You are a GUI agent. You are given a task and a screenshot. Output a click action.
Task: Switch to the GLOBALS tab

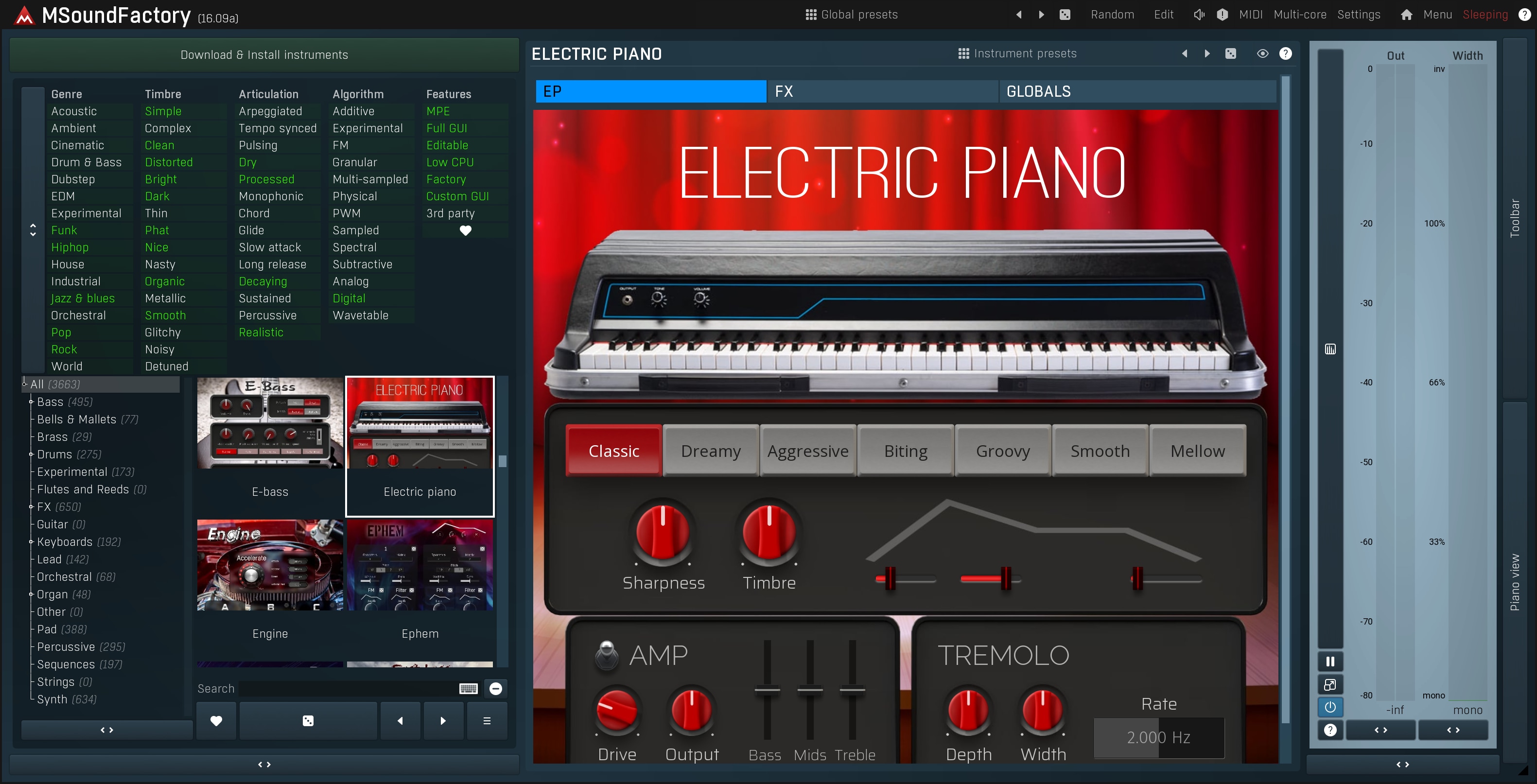[1137, 91]
